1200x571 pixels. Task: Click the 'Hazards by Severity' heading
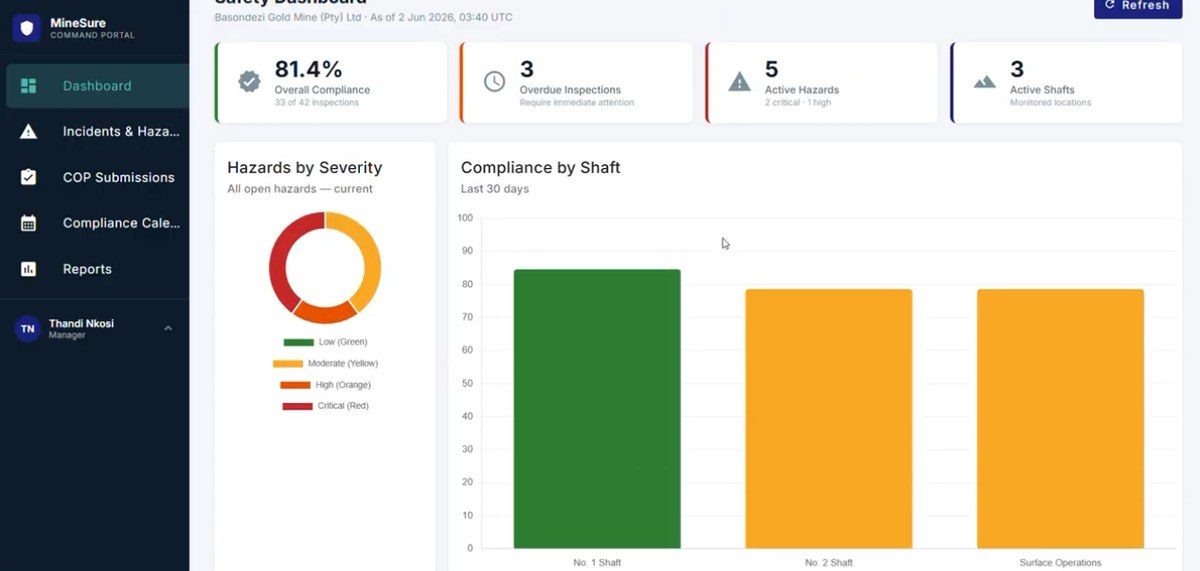tap(305, 168)
